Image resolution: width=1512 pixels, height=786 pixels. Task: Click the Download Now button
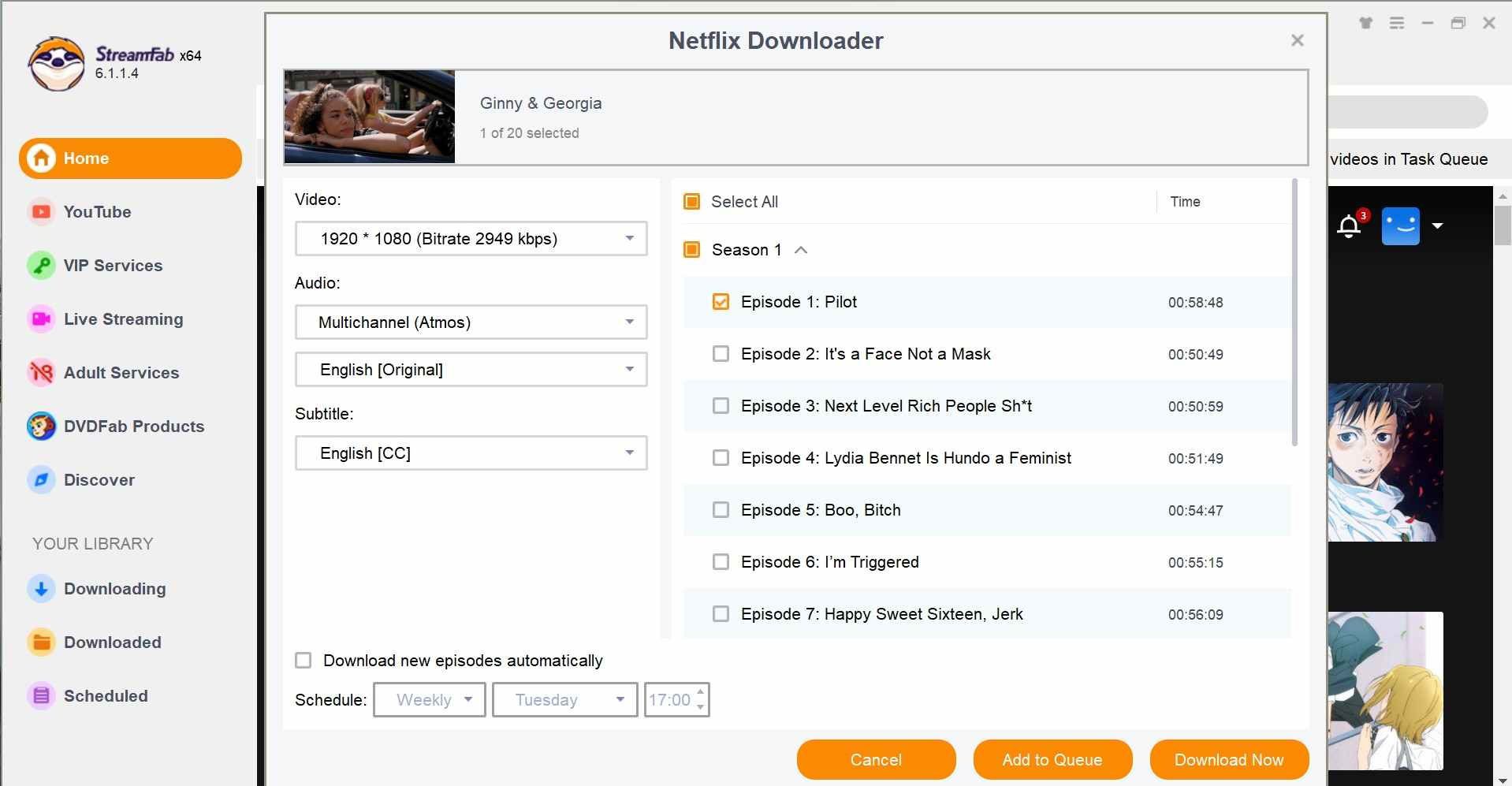(x=1228, y=760)
